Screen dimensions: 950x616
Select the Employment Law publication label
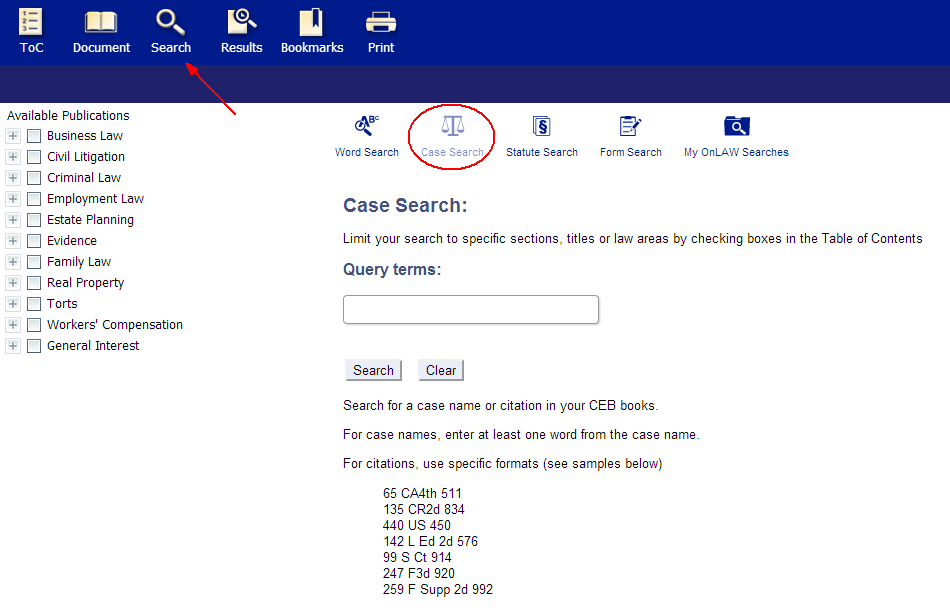(95, 199)
